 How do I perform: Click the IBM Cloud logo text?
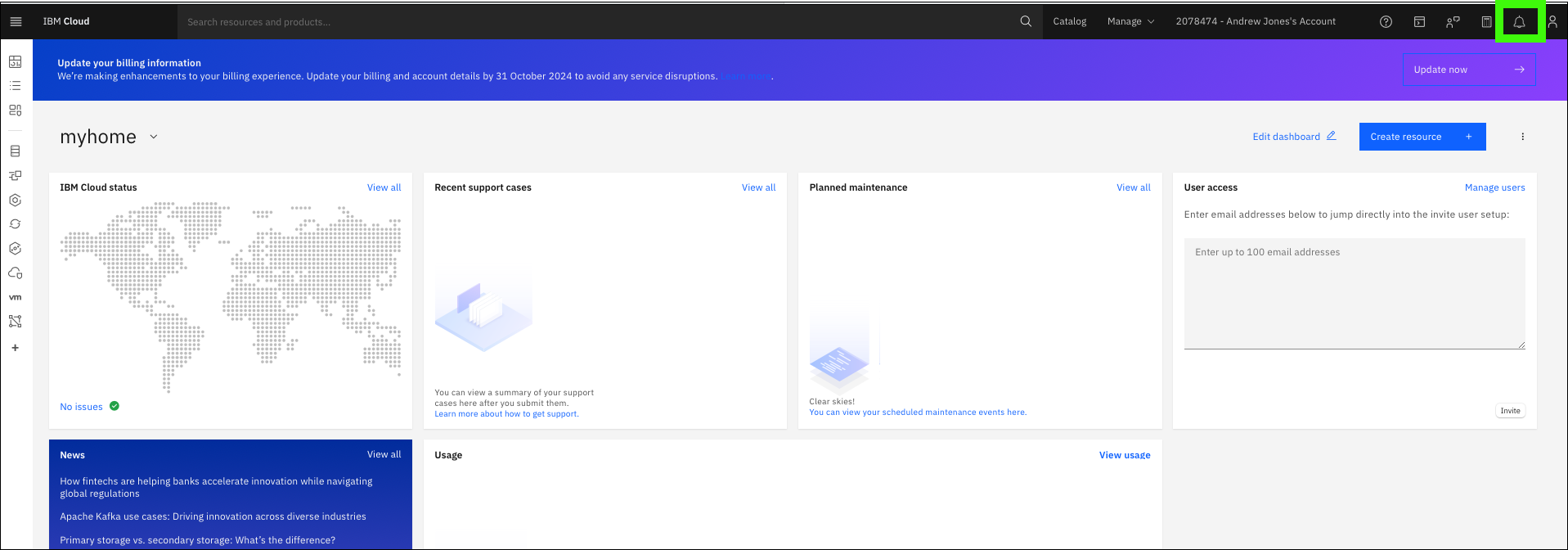point(66,21)
